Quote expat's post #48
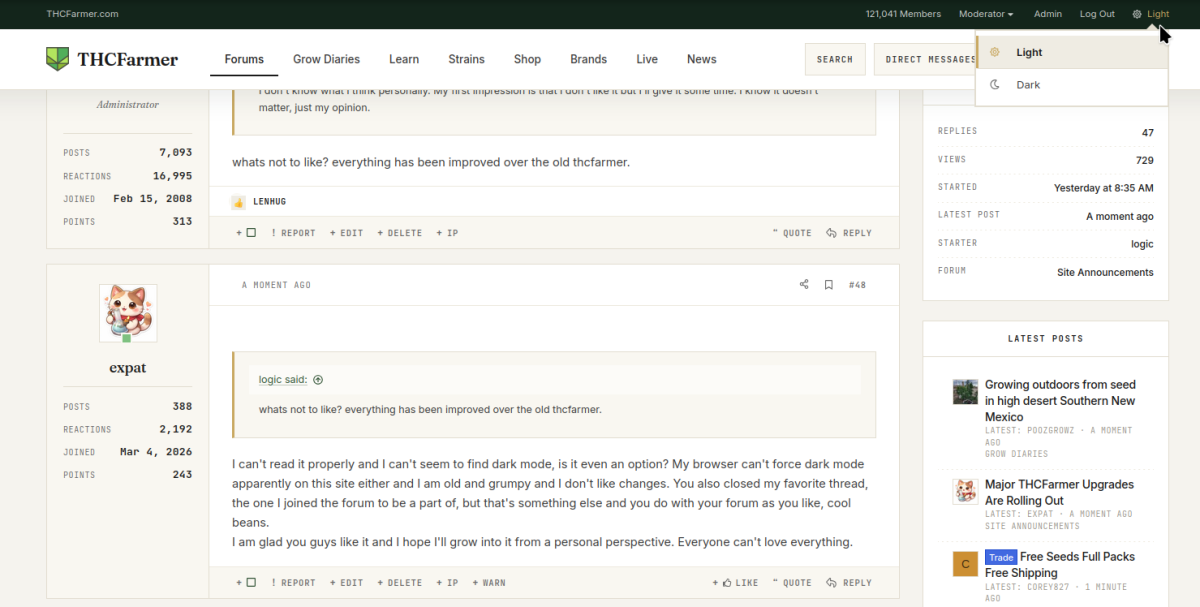 792,583
